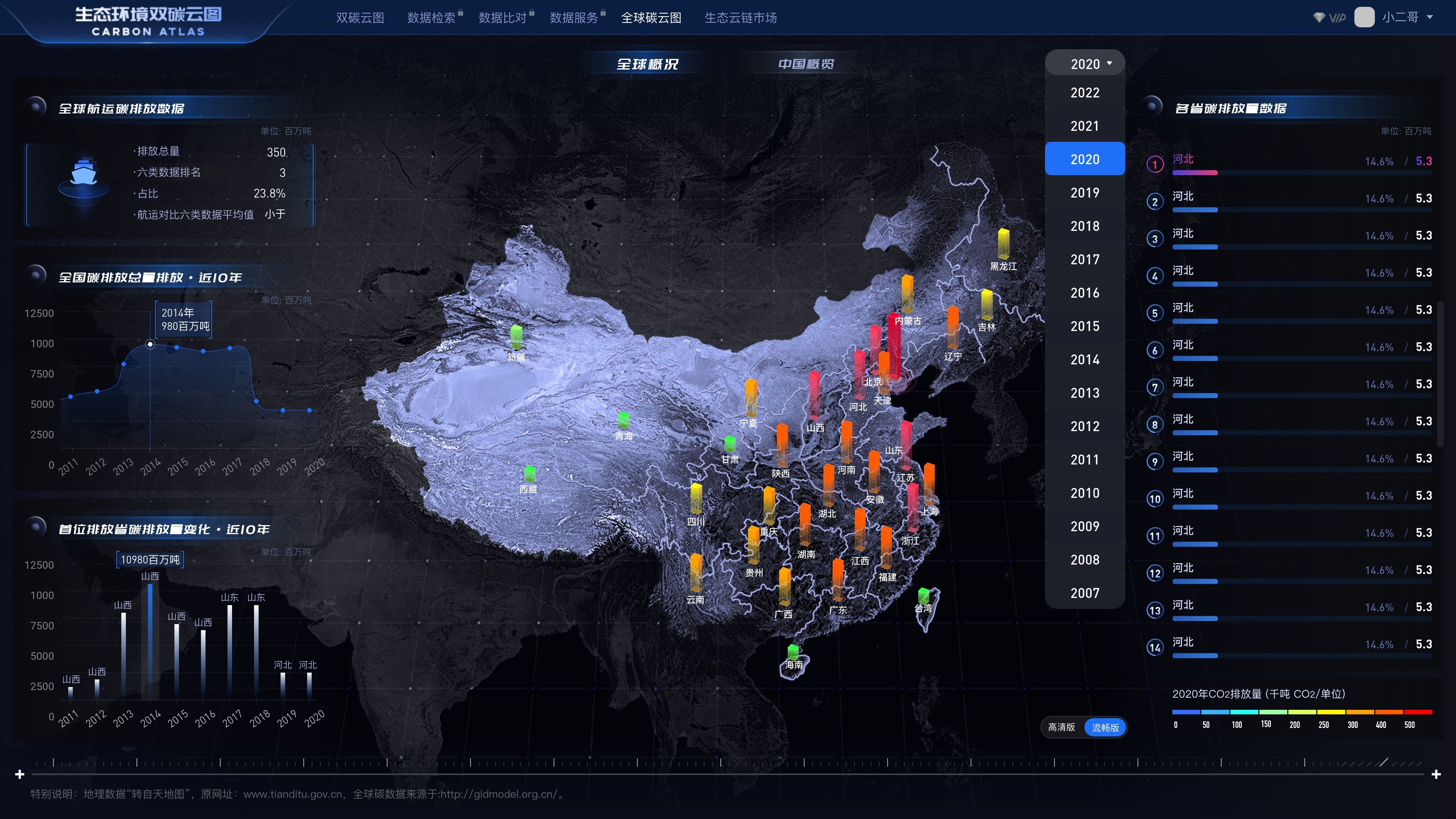Choose 2015 in the year list

coord(1085,326)
